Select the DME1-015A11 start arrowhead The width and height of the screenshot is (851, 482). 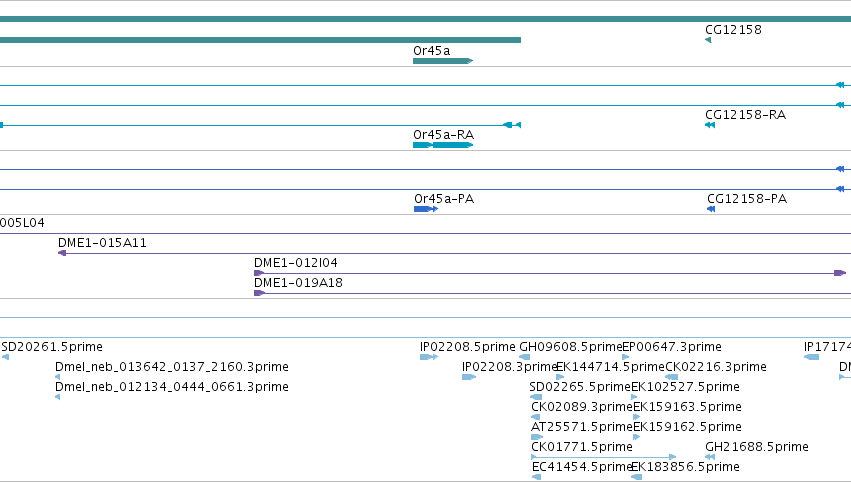(x=62, y=253)
